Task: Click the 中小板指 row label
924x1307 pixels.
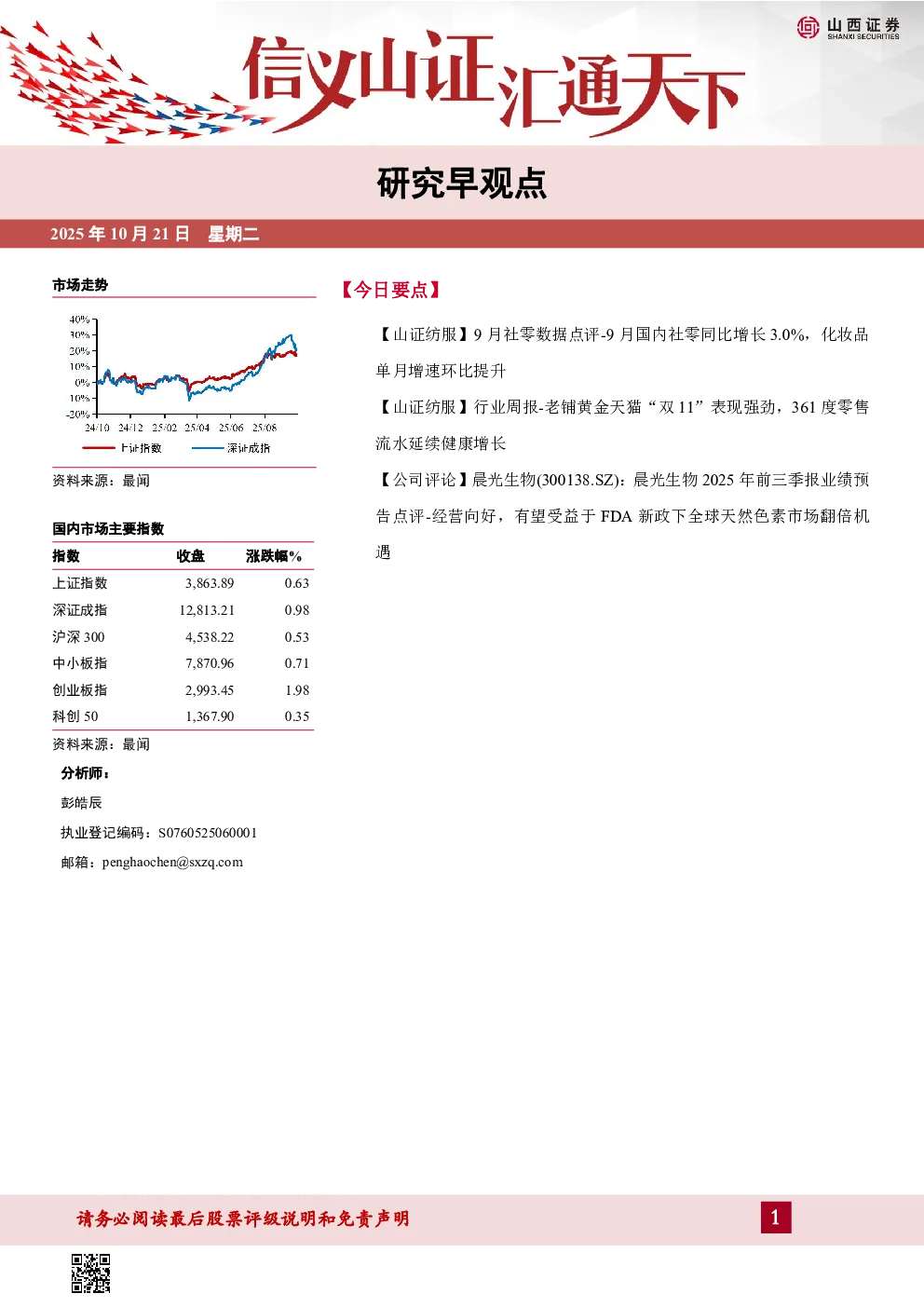Action: pyautogui.click(x=80, y=663)
